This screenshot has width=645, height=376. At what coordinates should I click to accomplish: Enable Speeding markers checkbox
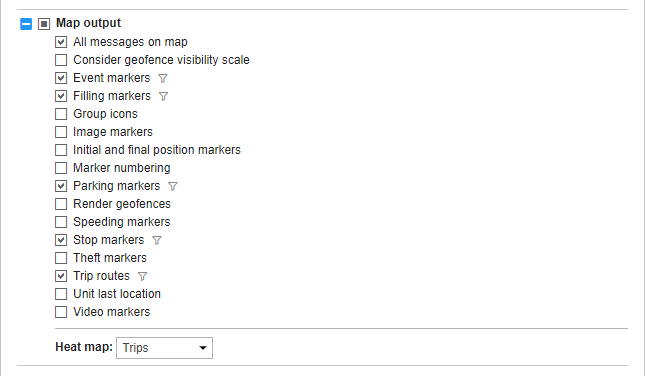tap(61, 222)
